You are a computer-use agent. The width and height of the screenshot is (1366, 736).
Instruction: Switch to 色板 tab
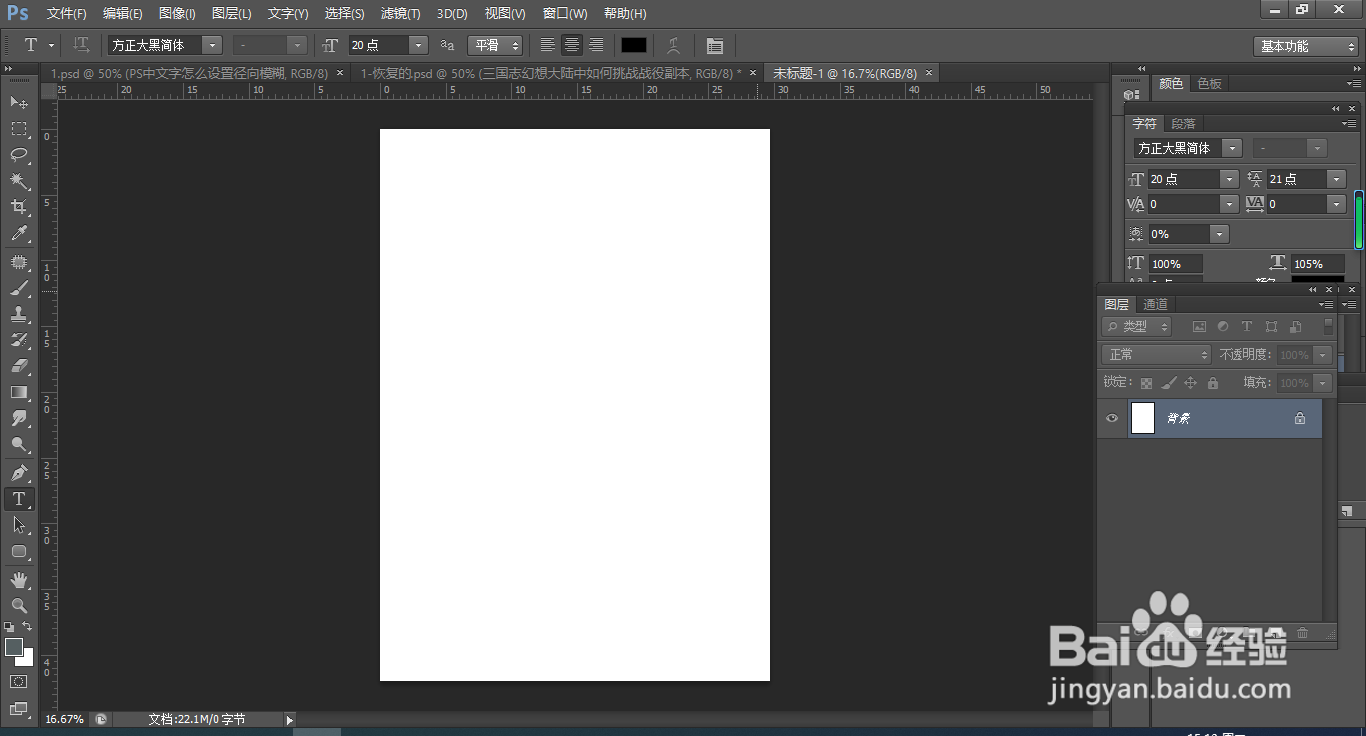(1210, 84)
